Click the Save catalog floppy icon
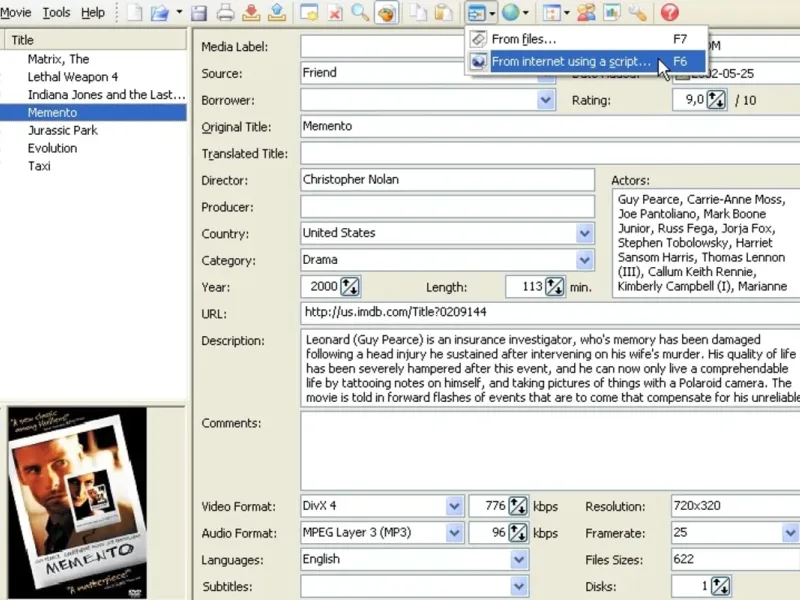 click(199, 13)
